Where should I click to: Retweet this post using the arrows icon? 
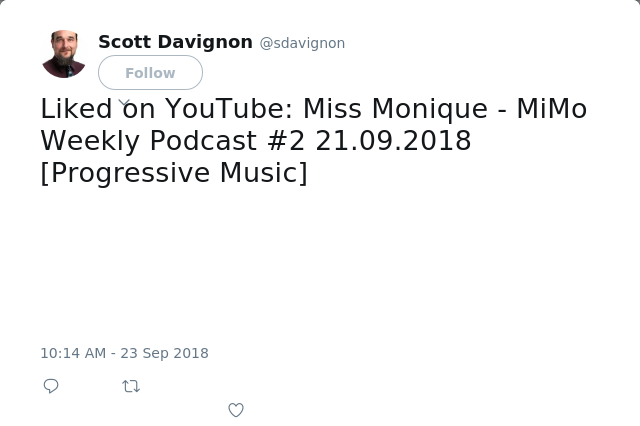tap(131, 386)
